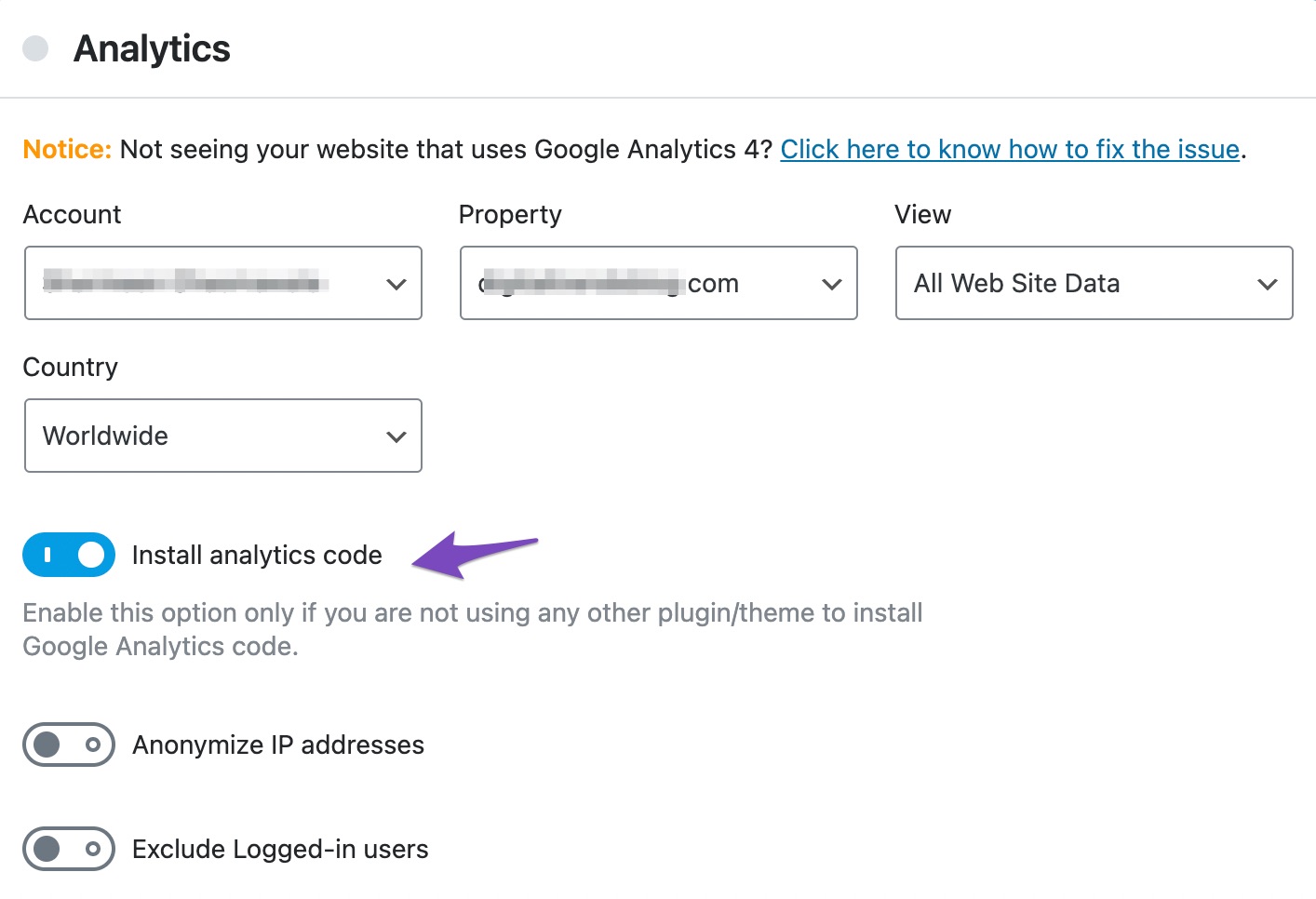Screen dimensions: 1316x899
Task: Open the link explaining how to fix the issue
Action: (1010, 149)
